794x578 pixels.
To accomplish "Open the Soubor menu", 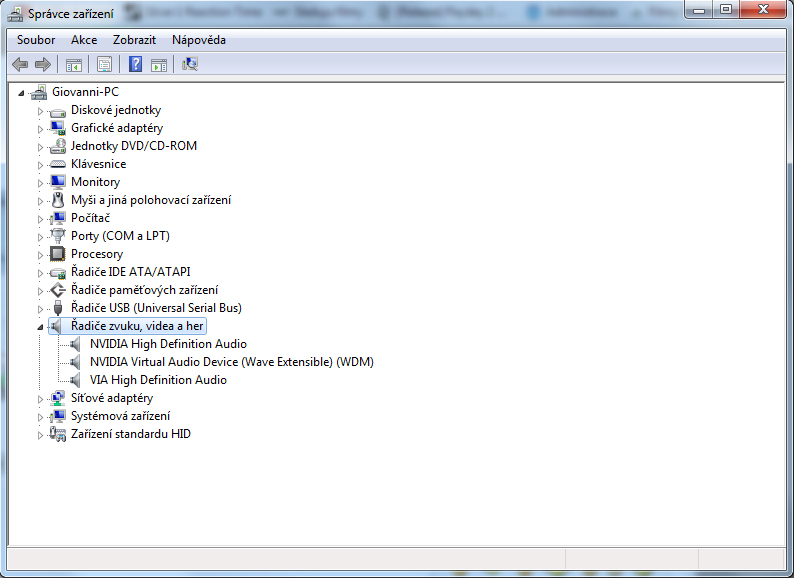I will tap(36, 40).
